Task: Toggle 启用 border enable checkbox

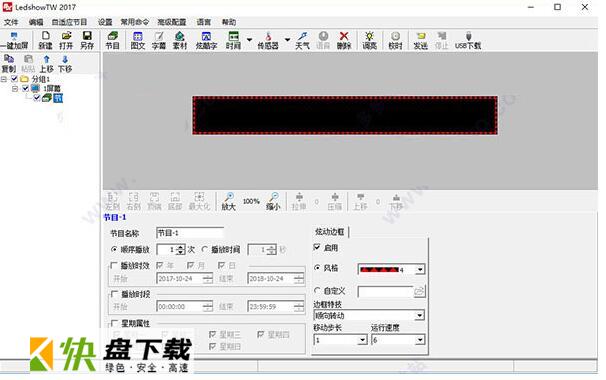Action: (x=317, y=247)
